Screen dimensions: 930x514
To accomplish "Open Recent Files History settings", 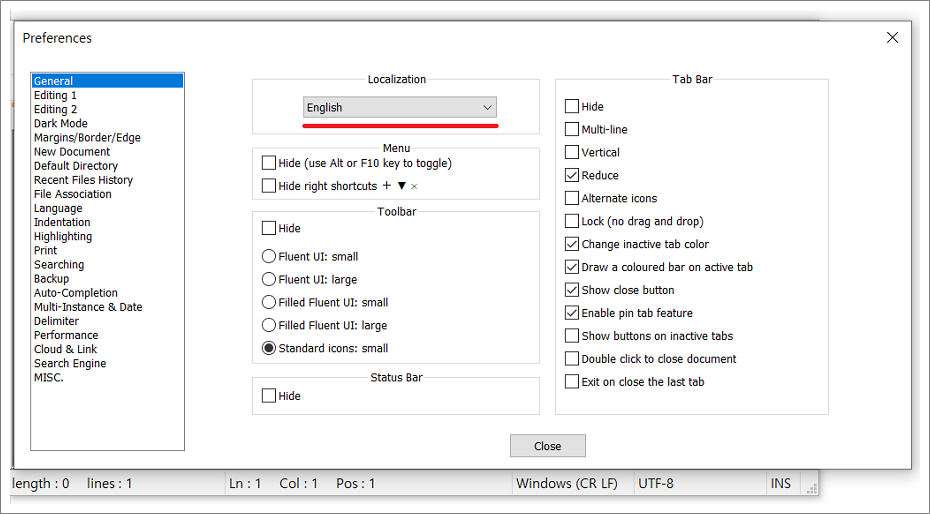I will pos(107,180).
